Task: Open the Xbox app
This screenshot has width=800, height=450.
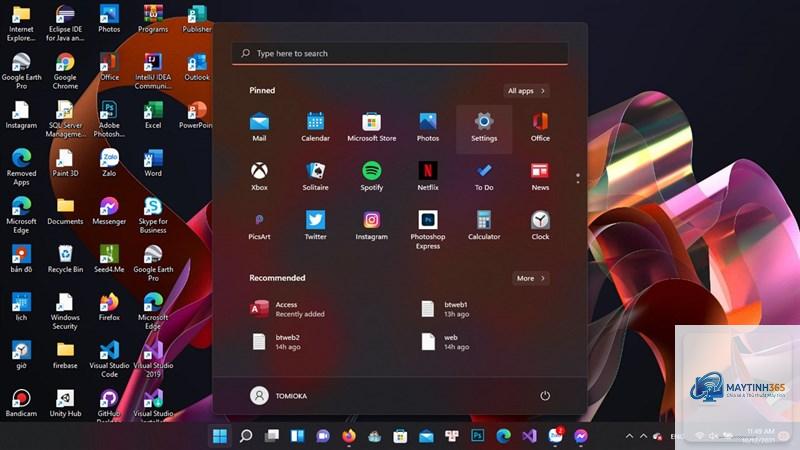Action: [x=259, y=176]
